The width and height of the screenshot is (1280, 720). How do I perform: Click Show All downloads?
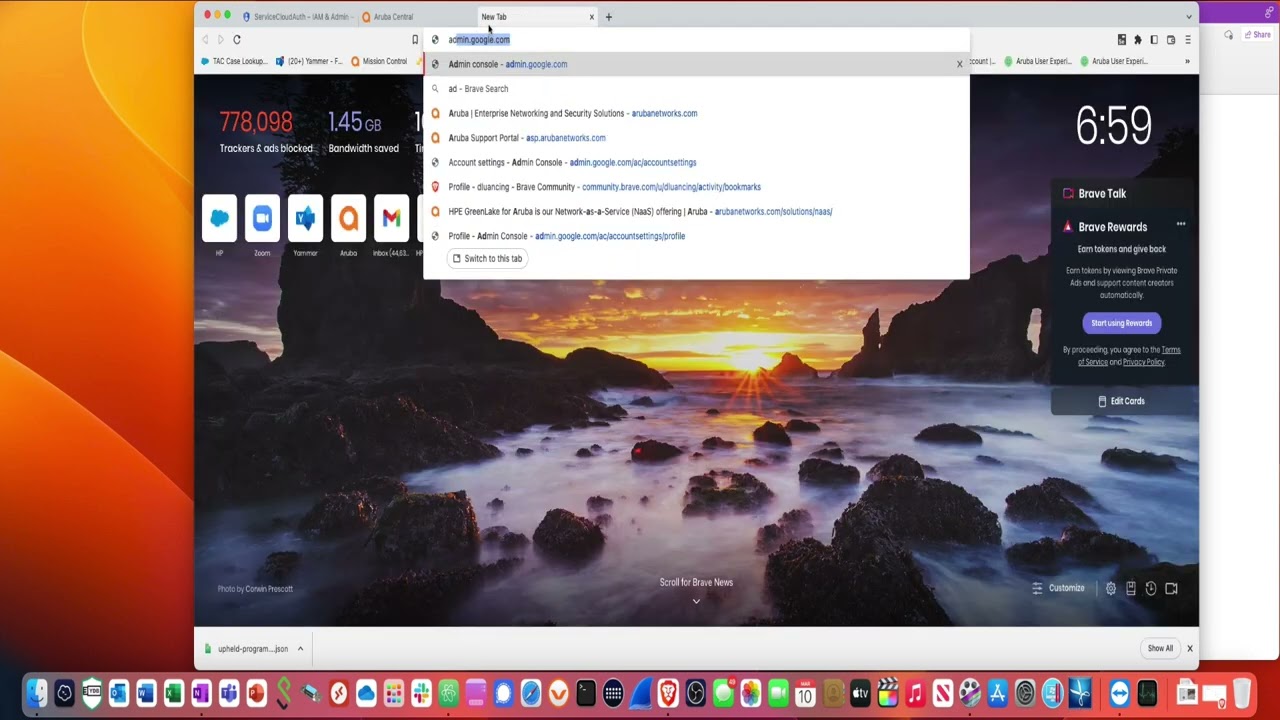[1160, 649]
